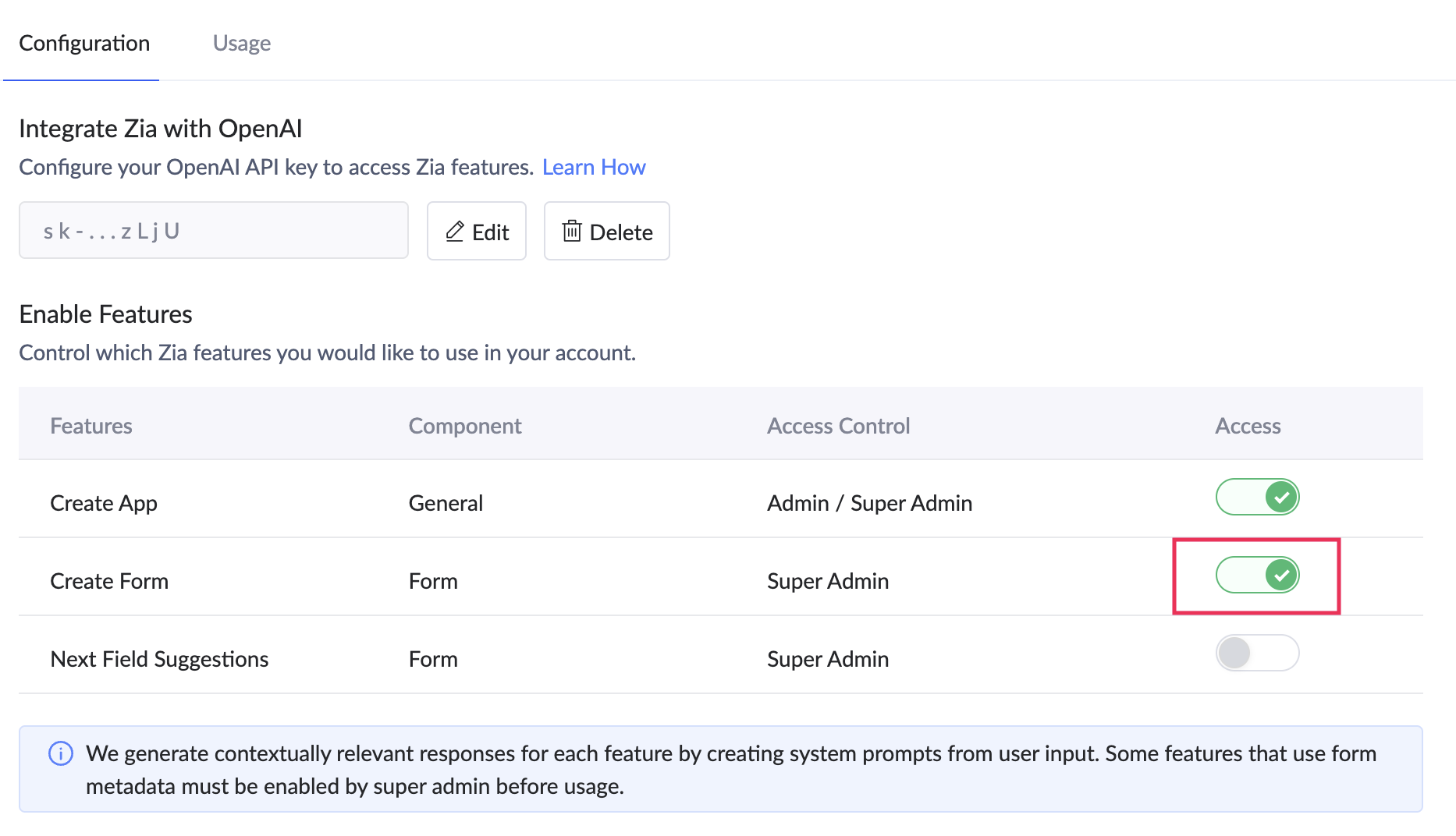Click the Features column header
This screenshot has width=1456, height=836.
coord(91,426)
